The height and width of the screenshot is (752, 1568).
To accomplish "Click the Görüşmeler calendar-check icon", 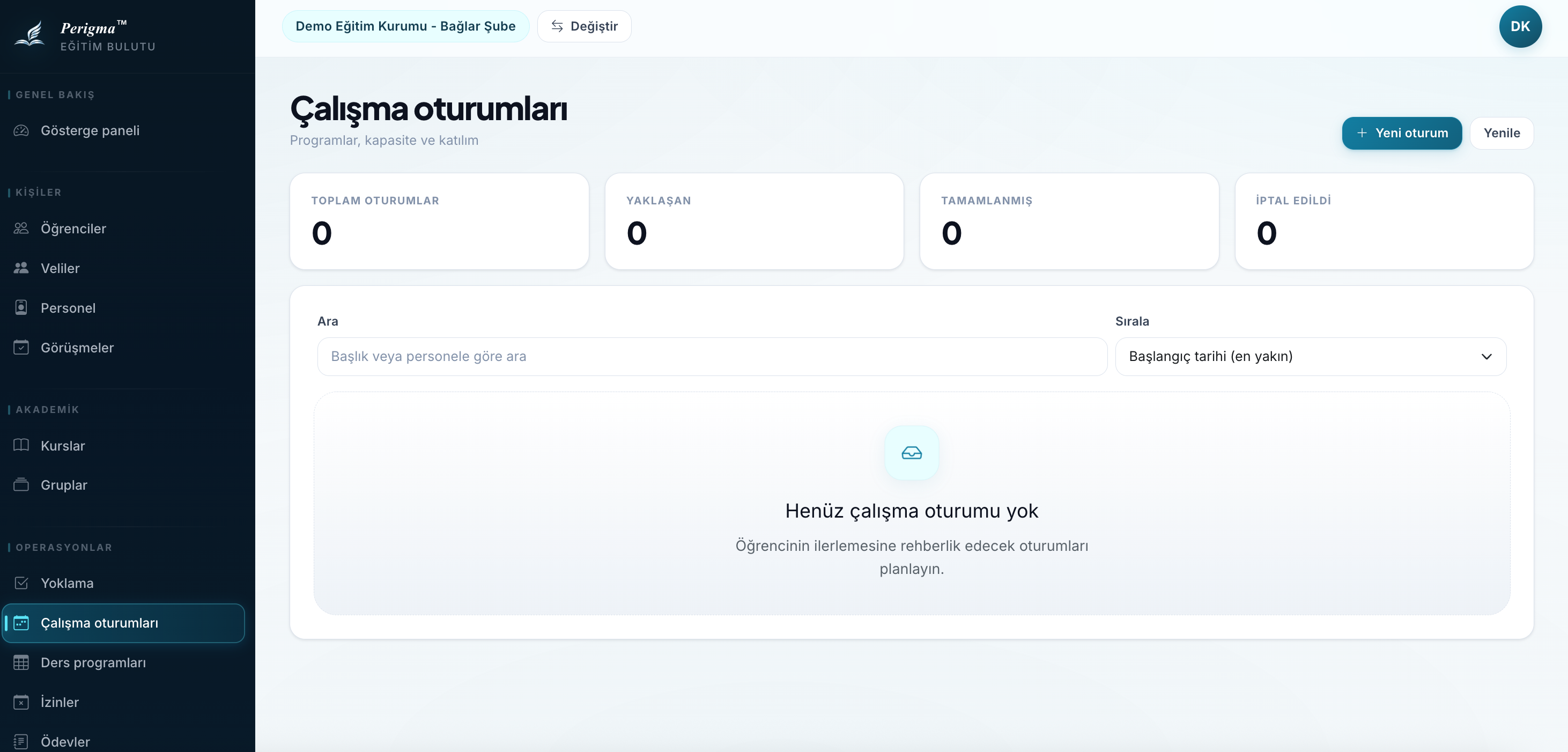I will click(x=21, y=347).
